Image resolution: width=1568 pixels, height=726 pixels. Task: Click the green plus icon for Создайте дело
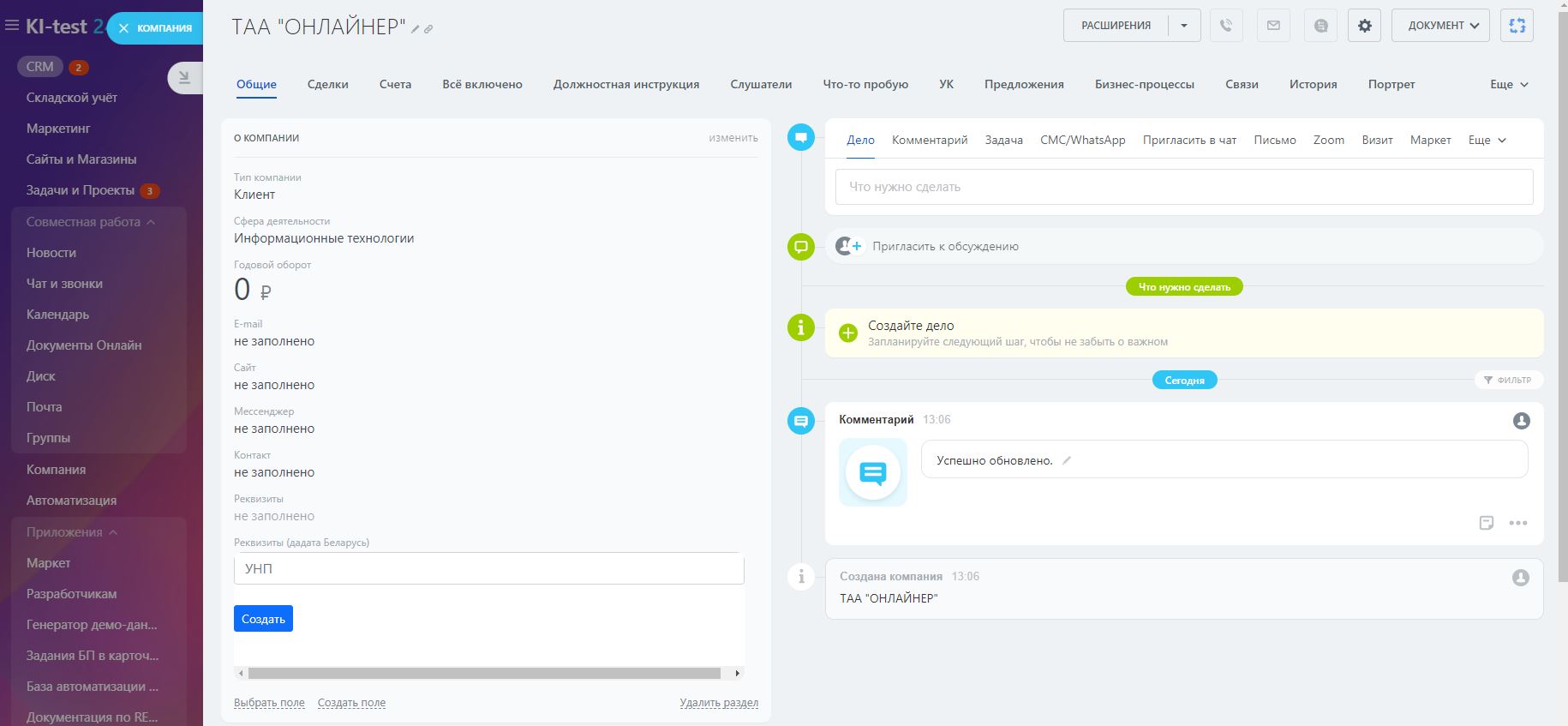click(x=847, y=333)
